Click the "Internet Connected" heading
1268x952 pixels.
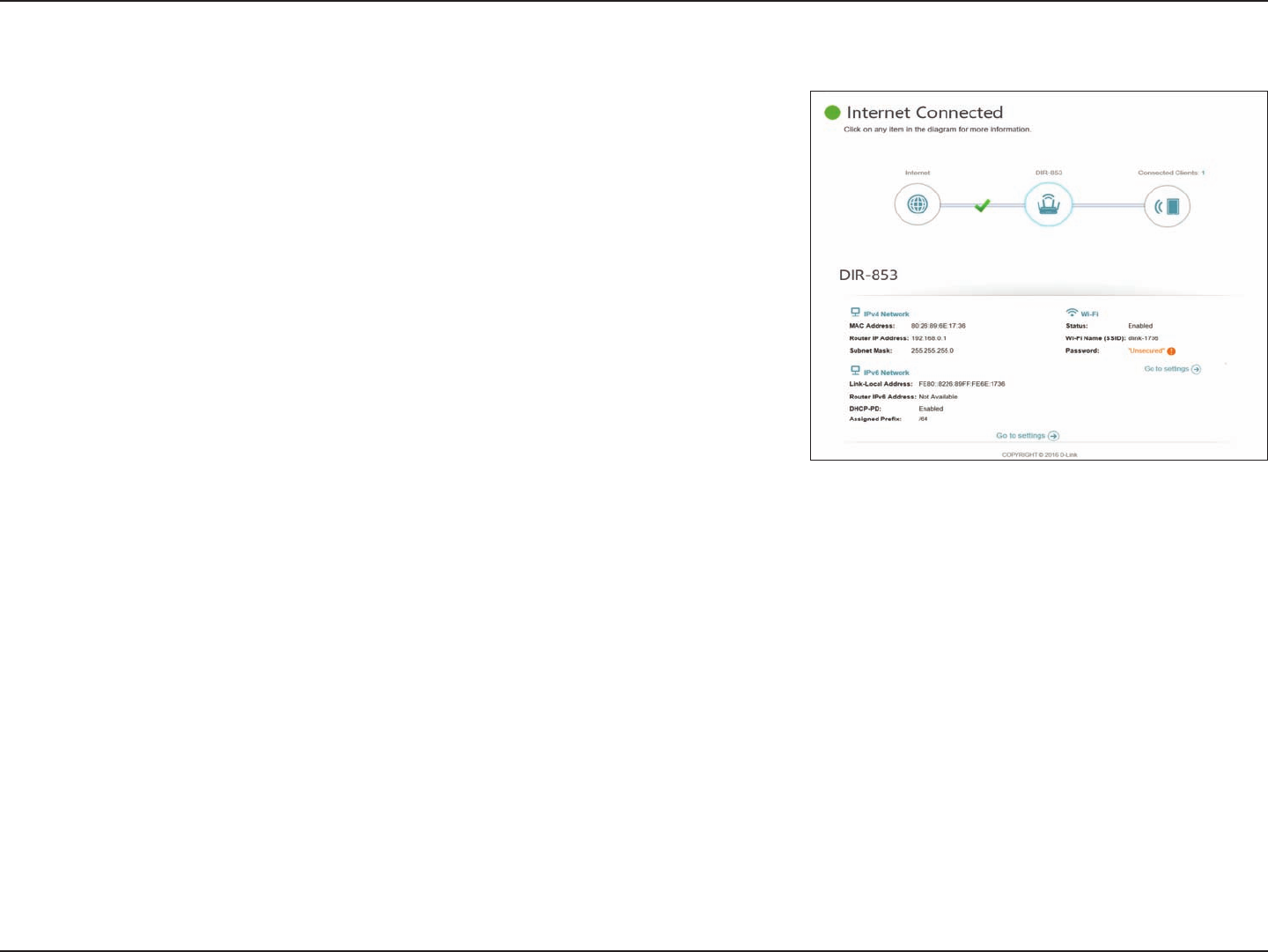click(x=925, y=113)
